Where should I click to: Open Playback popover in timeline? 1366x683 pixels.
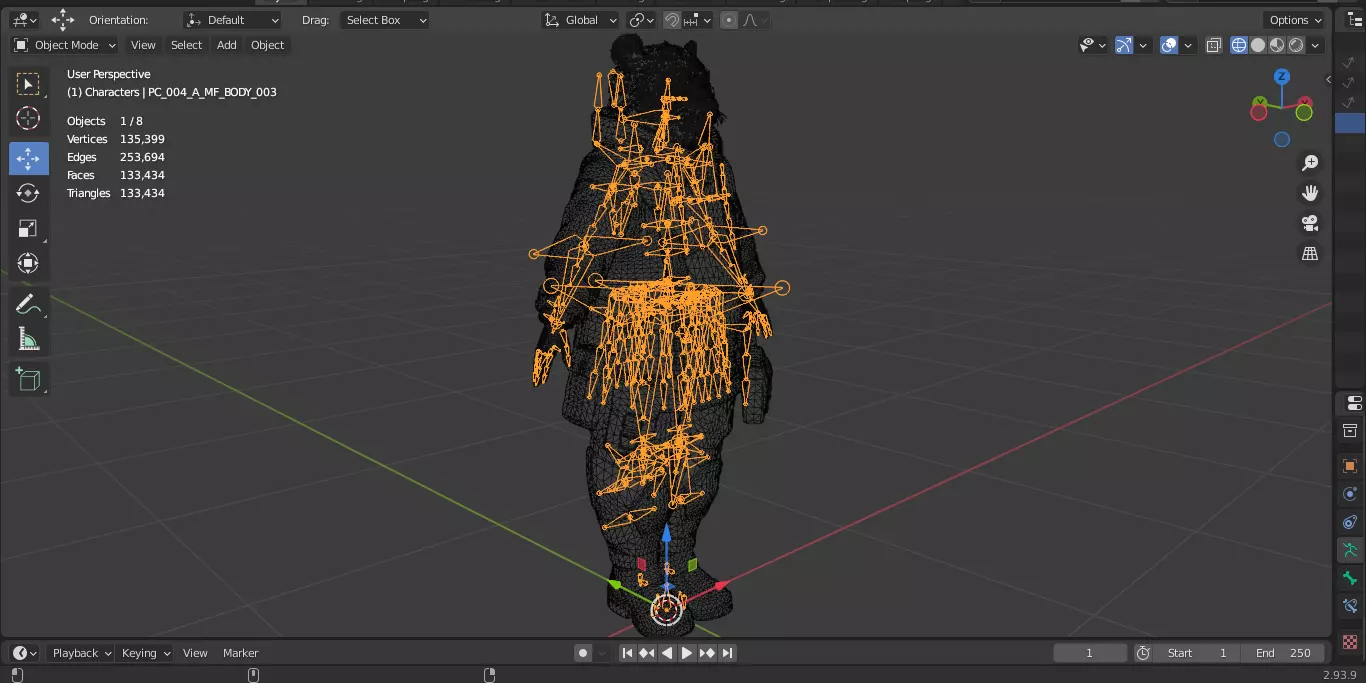[81, 653]
